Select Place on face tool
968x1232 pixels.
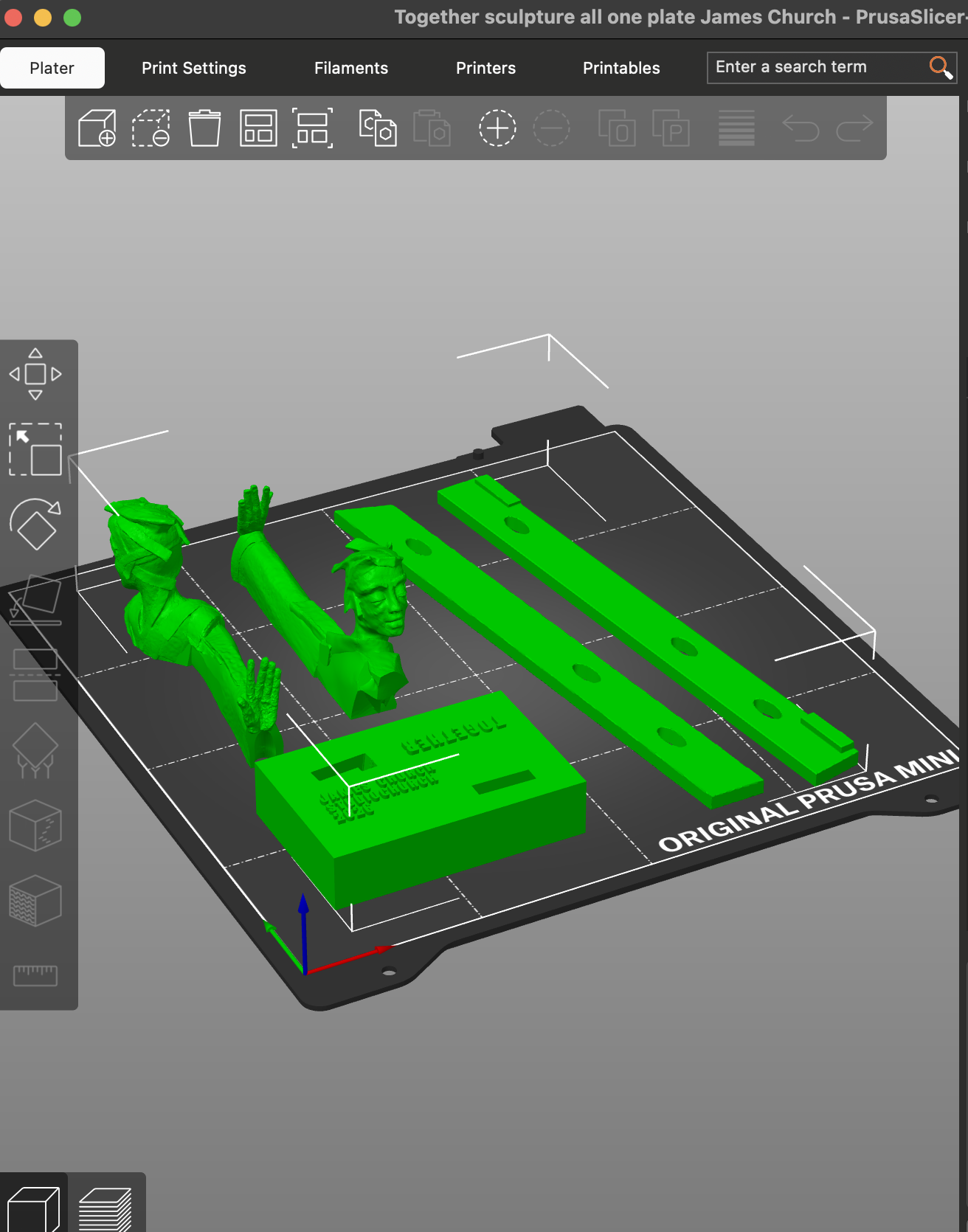tap(35, 600)
